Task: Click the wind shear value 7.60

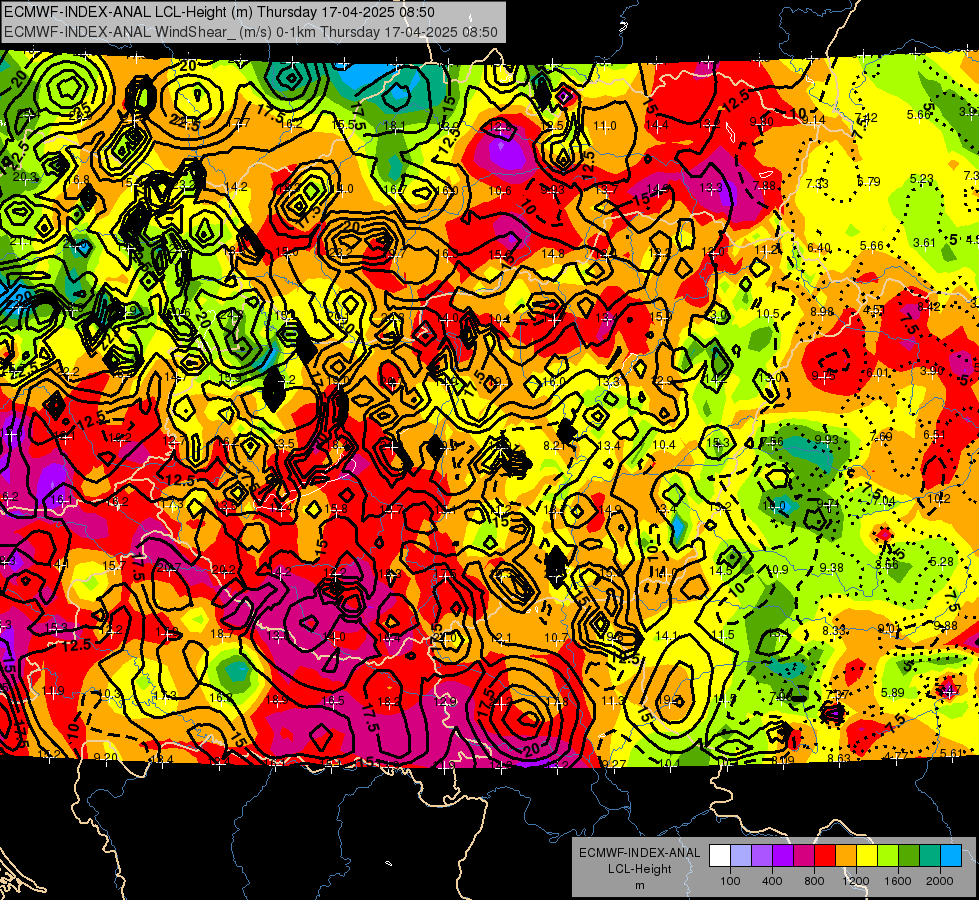Action: click(881, 436)
